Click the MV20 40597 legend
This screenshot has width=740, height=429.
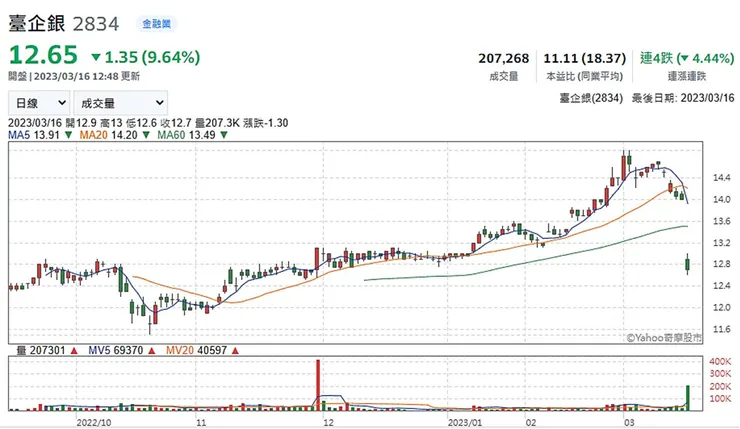[x=196, y=351]
